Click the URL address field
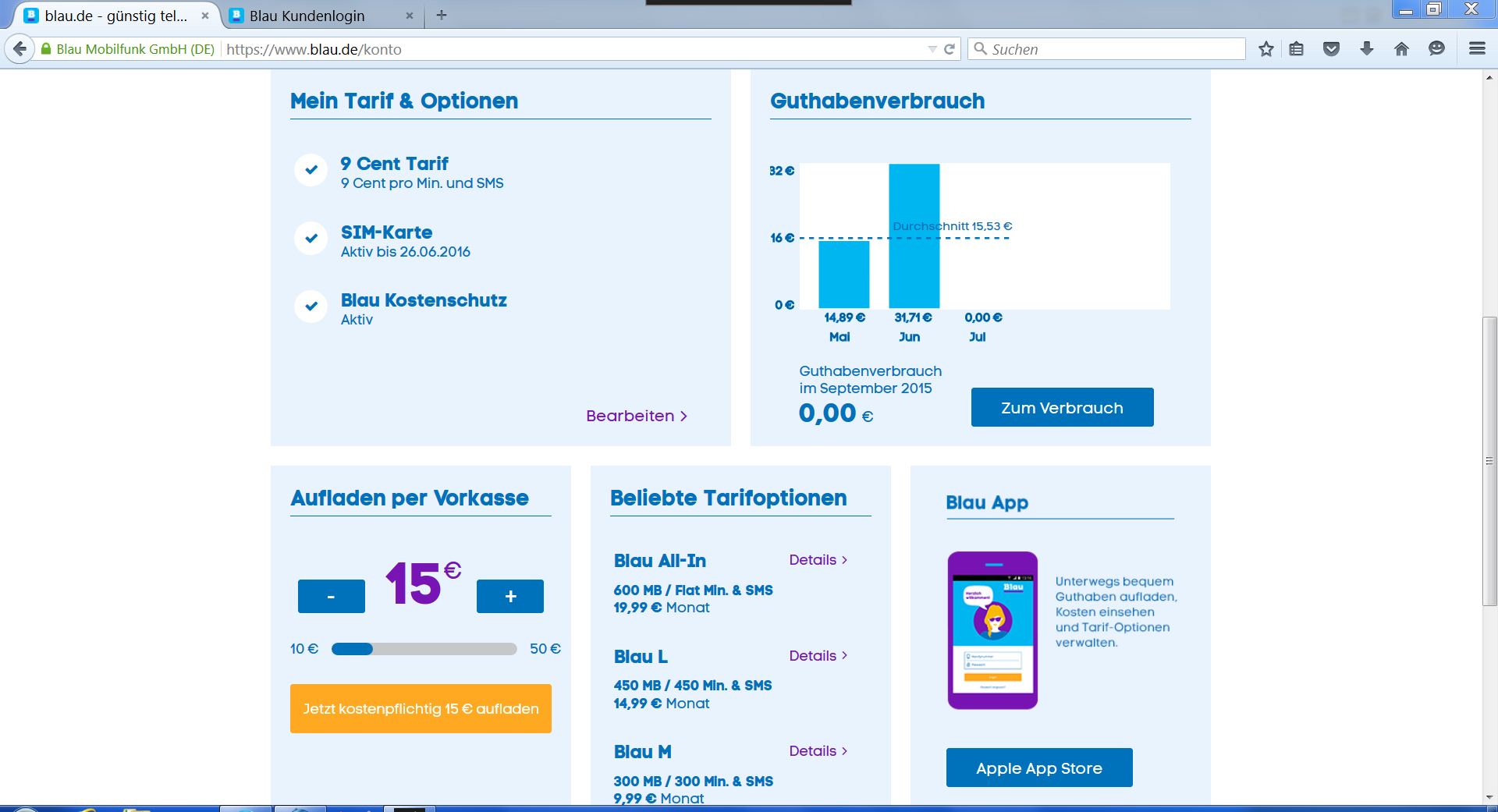 point(573,49)
